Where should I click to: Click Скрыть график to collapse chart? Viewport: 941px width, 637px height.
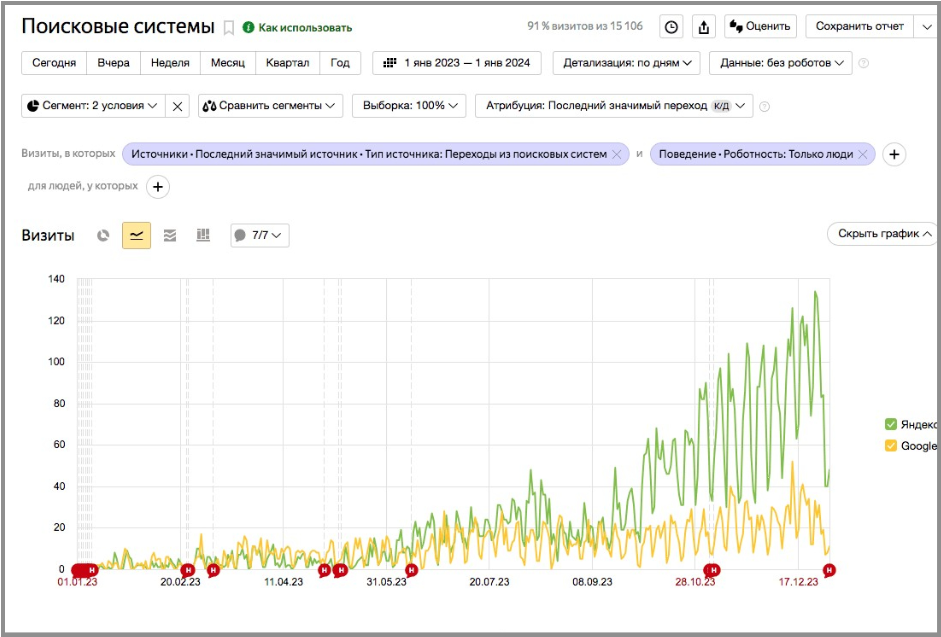(884, 234)
